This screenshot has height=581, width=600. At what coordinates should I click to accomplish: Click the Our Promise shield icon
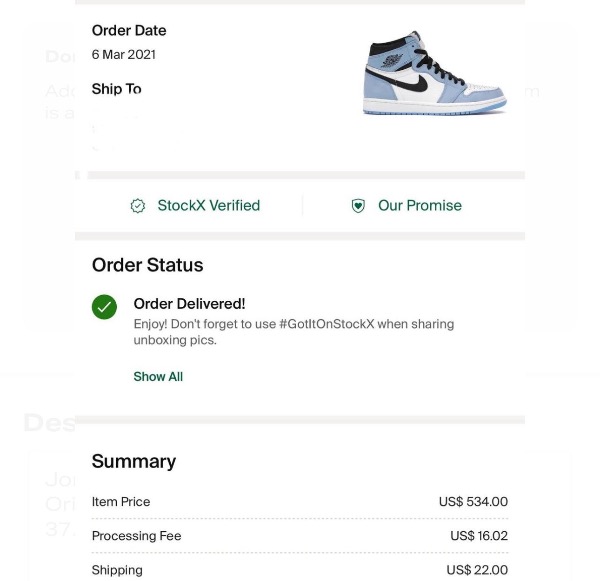pos(358,206)
